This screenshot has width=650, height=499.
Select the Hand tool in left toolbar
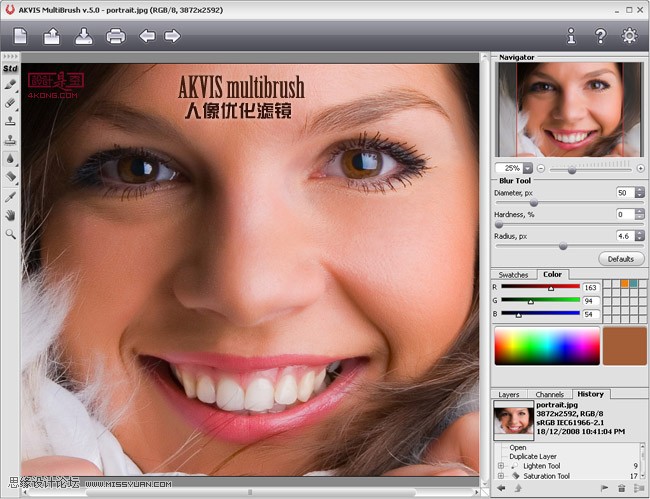tap(10, 215)
